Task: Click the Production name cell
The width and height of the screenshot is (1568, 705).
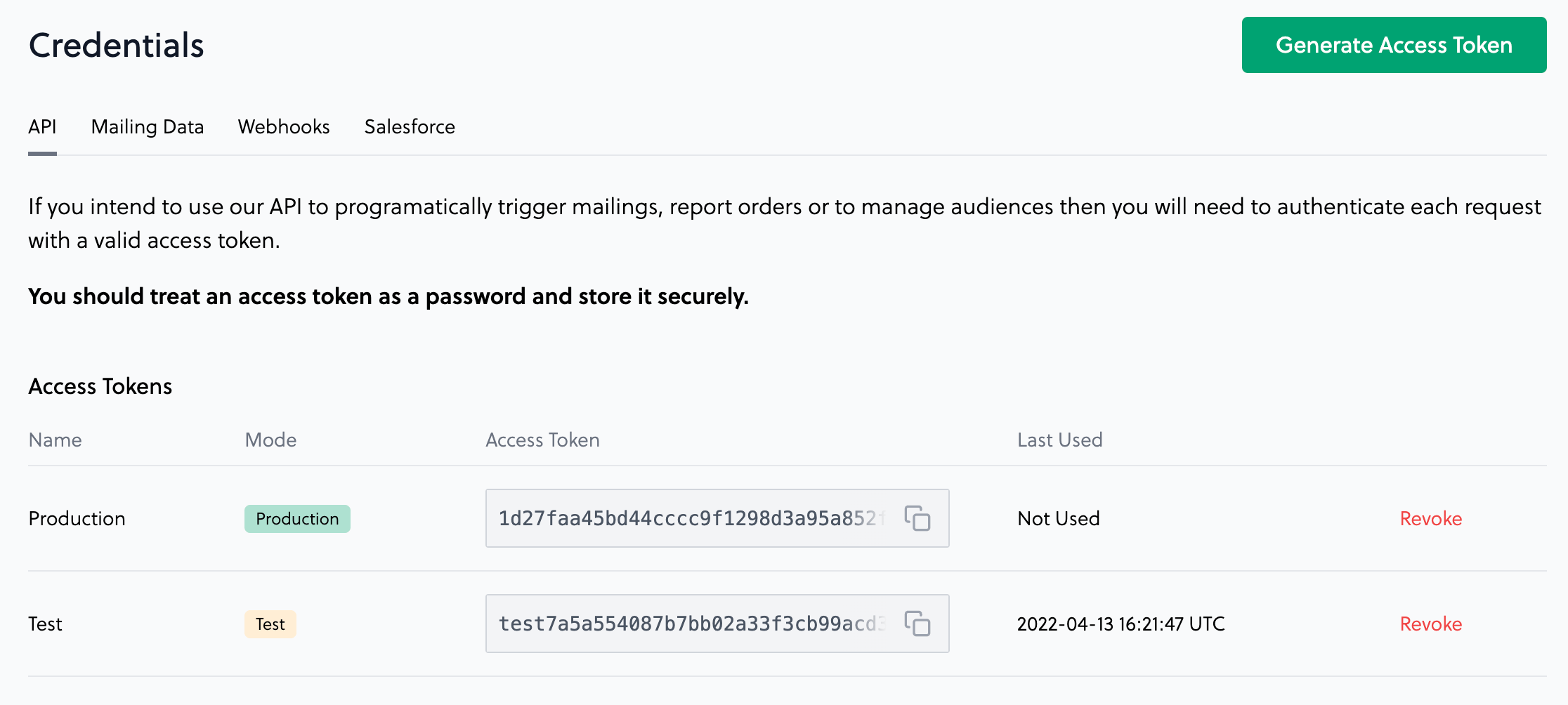Action: coord(77,519)
